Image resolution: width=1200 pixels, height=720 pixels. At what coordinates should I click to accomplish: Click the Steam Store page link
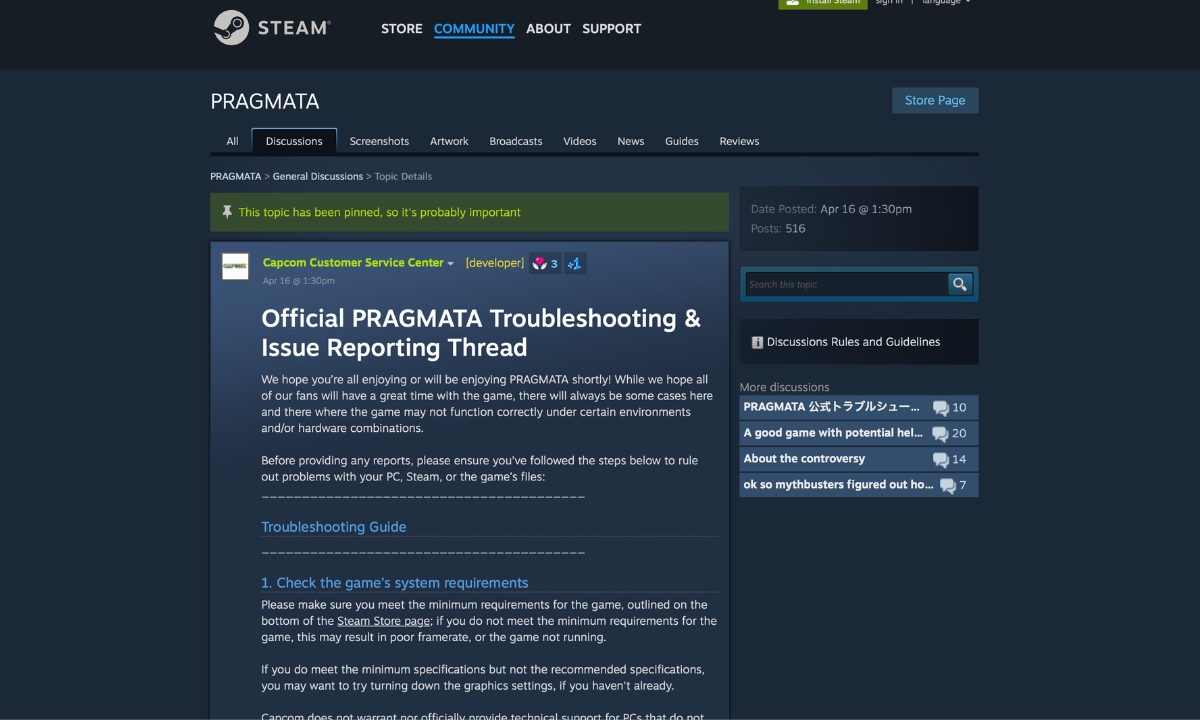(384, 621)
